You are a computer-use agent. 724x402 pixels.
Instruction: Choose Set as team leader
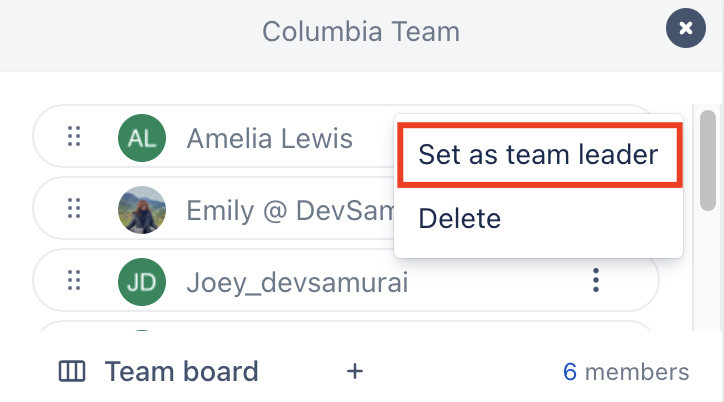pos(538,155)
